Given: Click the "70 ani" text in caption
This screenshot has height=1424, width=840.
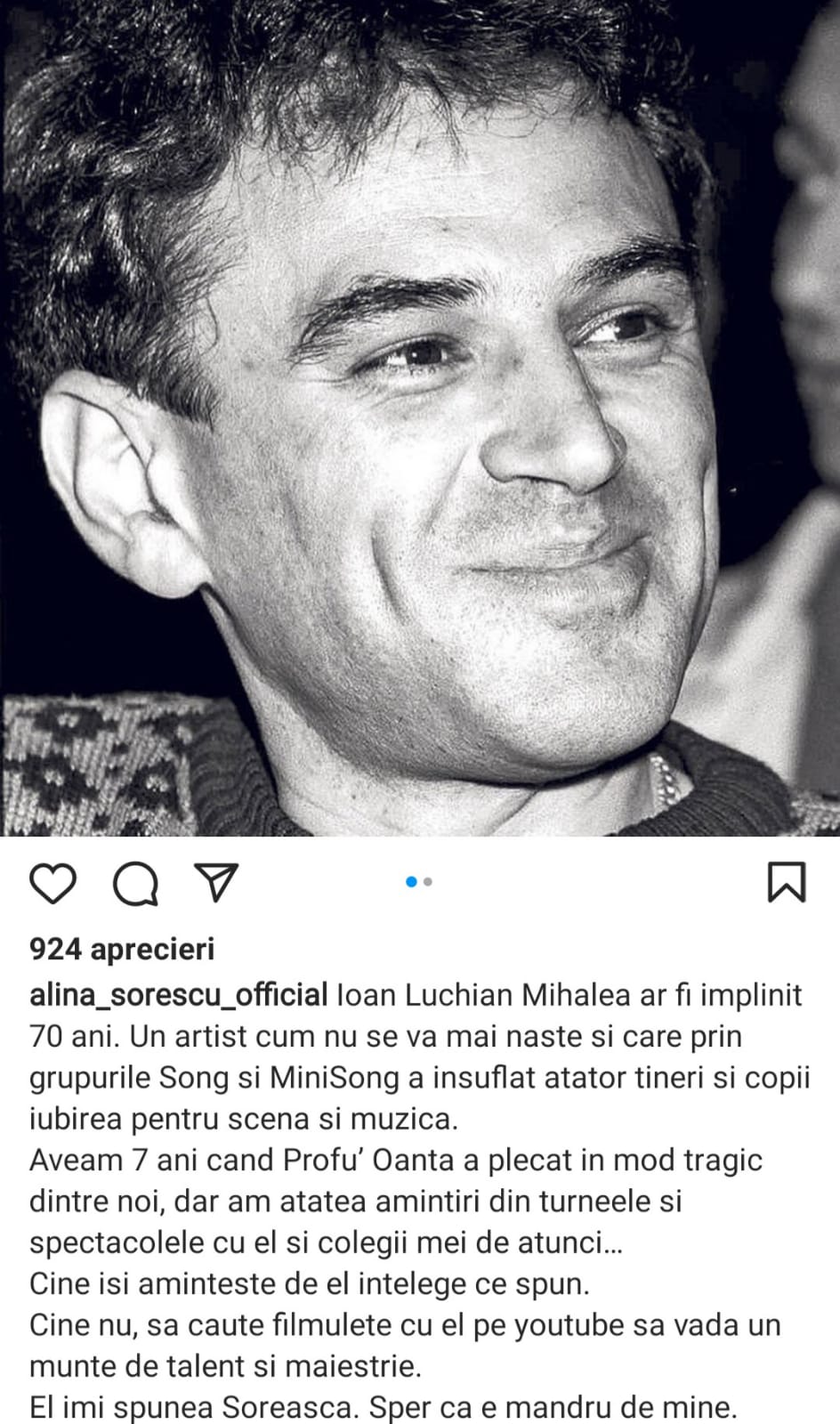Looking at the screenshot, I should [x=73, y=1036].
